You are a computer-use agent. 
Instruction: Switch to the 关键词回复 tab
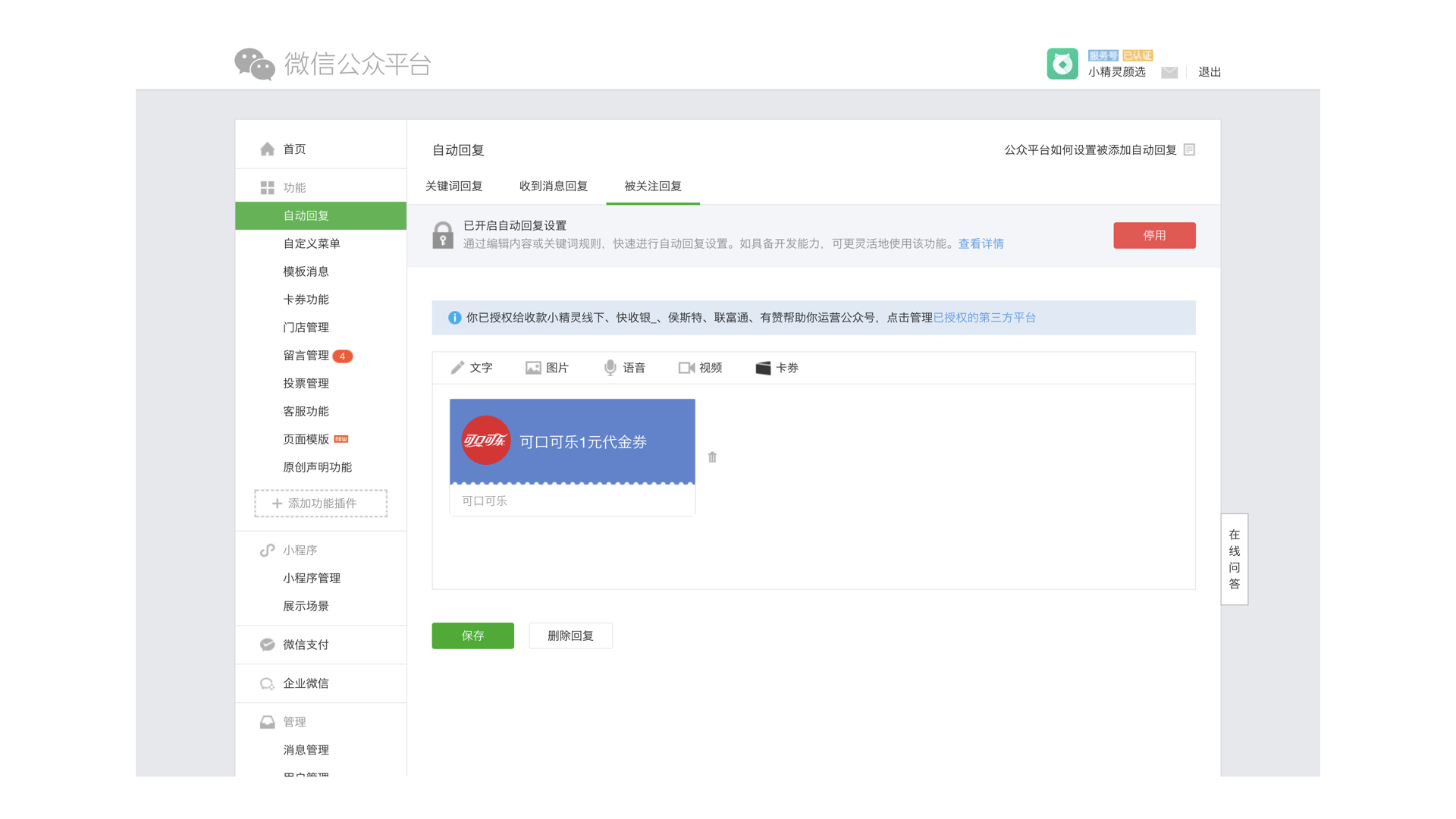(x=453, y=187)
